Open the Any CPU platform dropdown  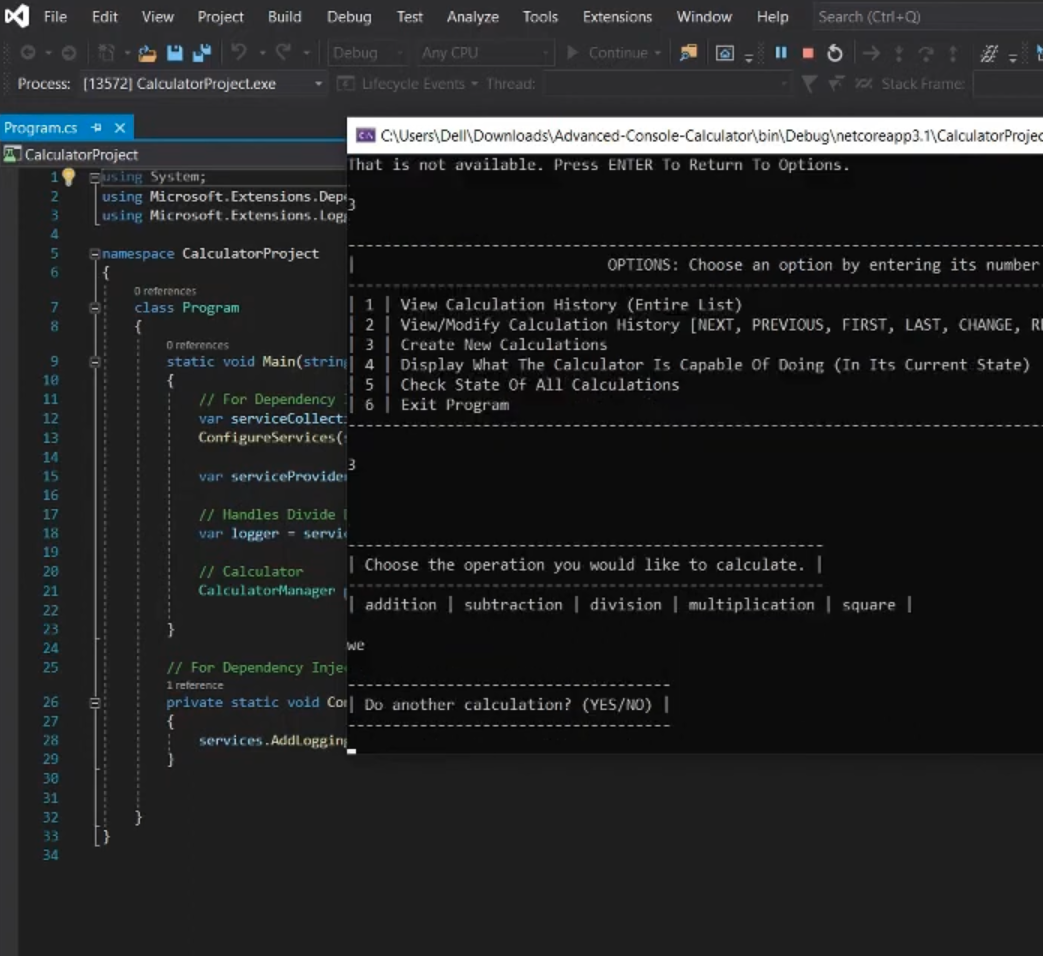click(x=485, y=53)
